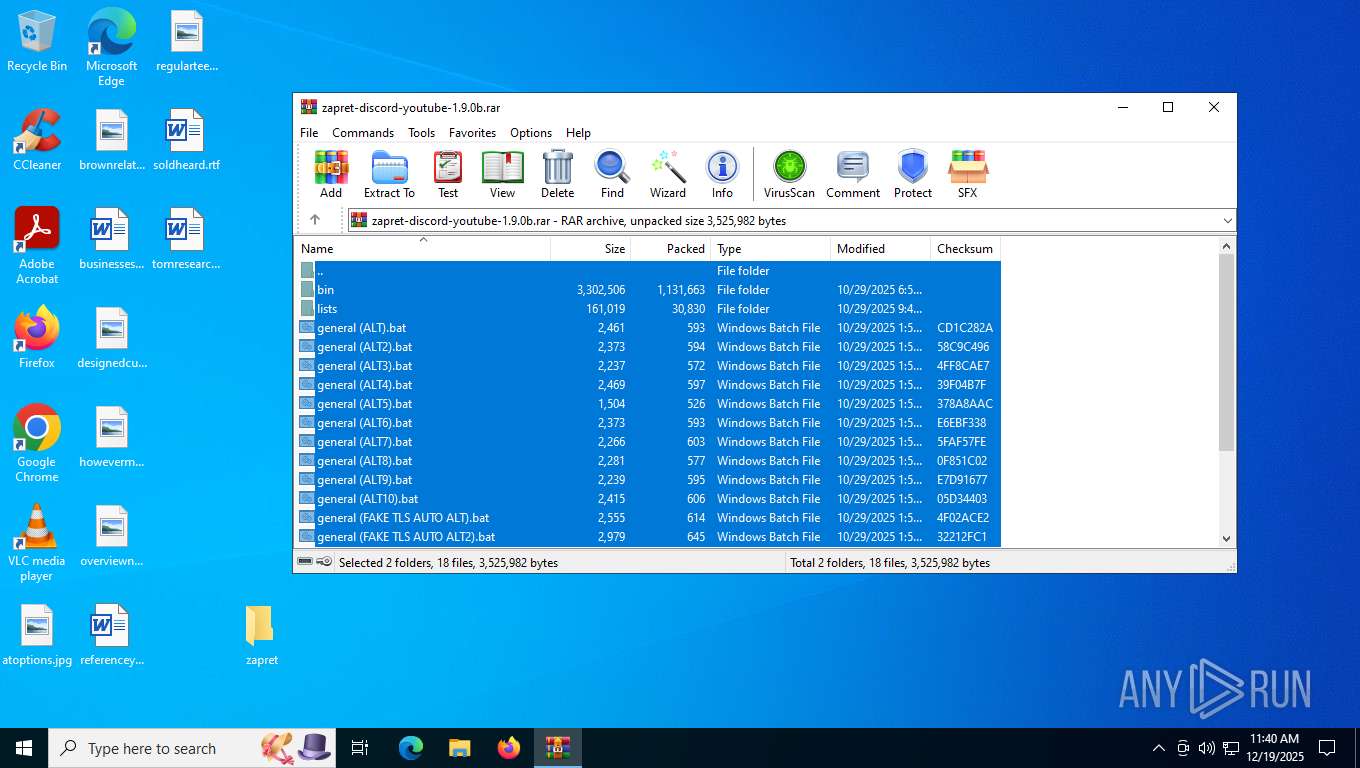Click Firefox icon in the taskbar
The height and width of the screenshot is (768, 1360).
[509, 748]
